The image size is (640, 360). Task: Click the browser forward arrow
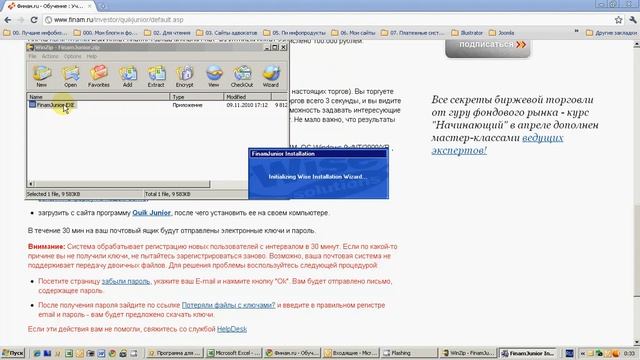pos(21,20)
